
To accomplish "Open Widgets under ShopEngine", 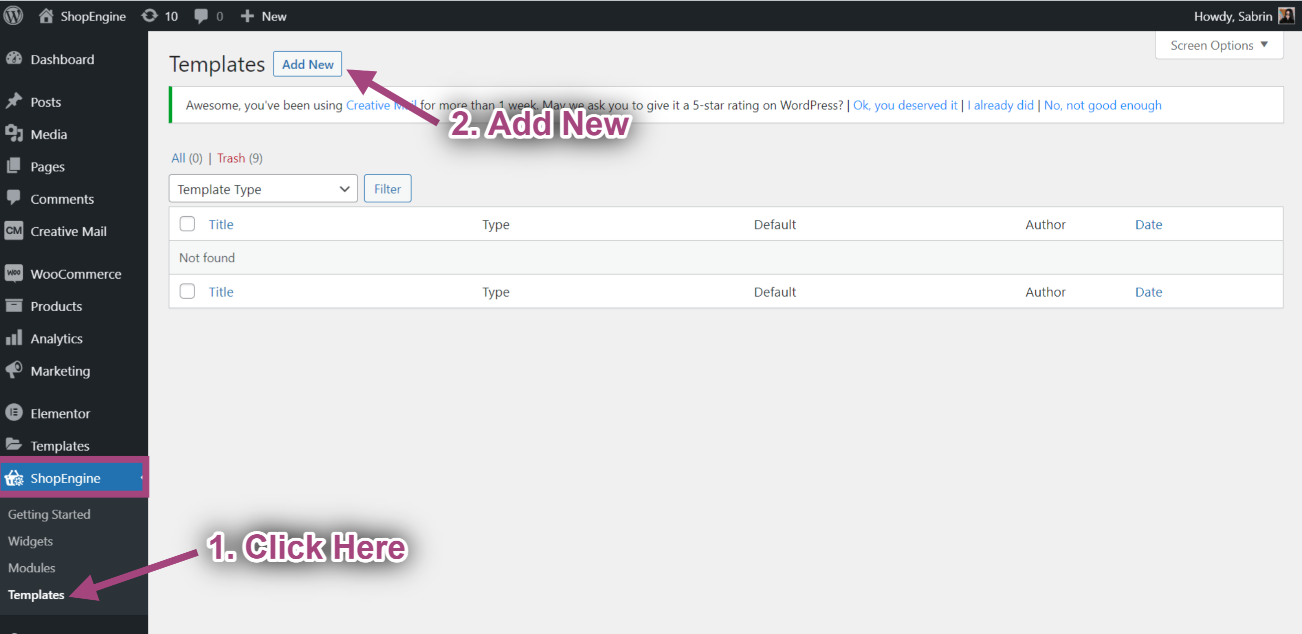I will click(x=30, y=541).
